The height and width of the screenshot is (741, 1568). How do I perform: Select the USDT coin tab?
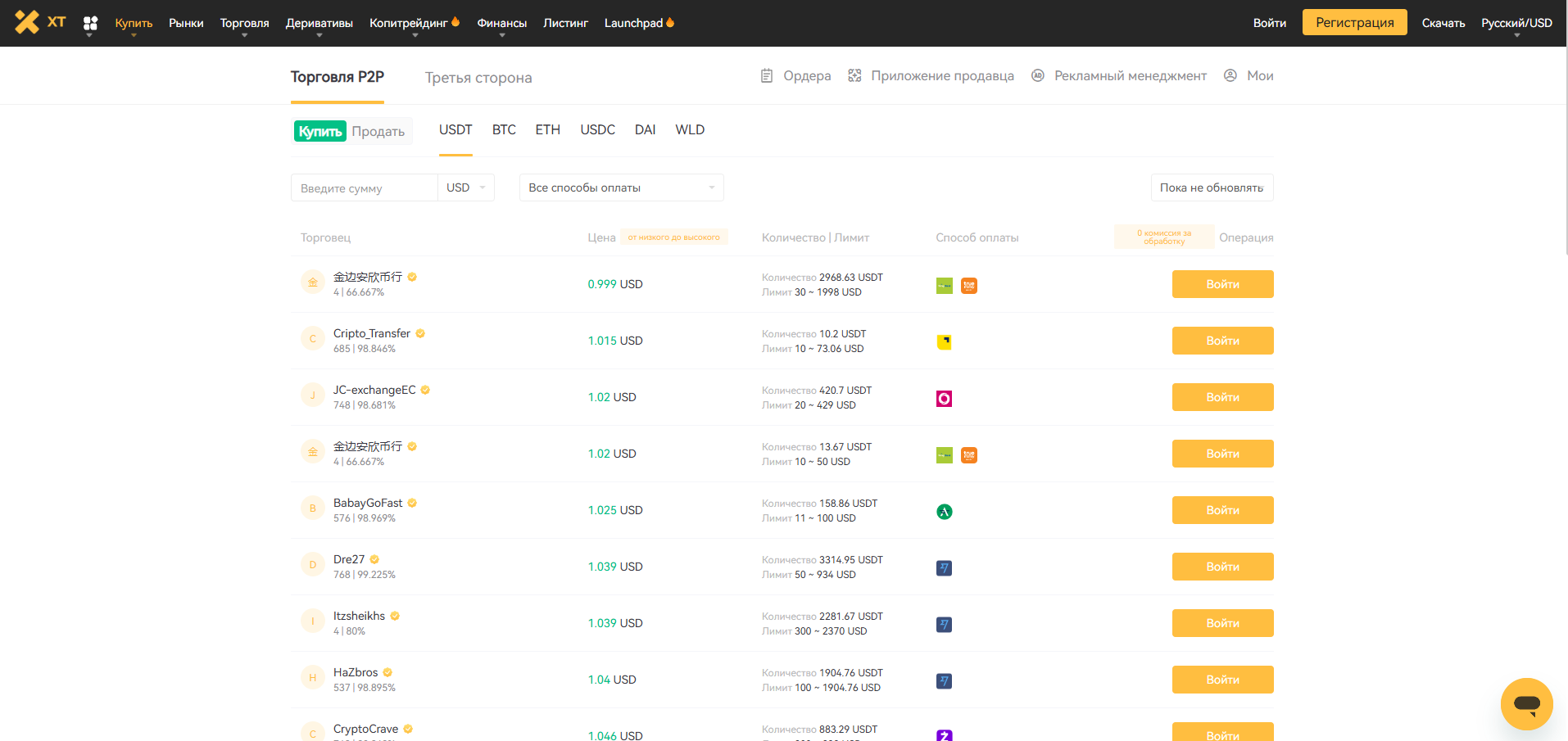[x=455, y=129]
